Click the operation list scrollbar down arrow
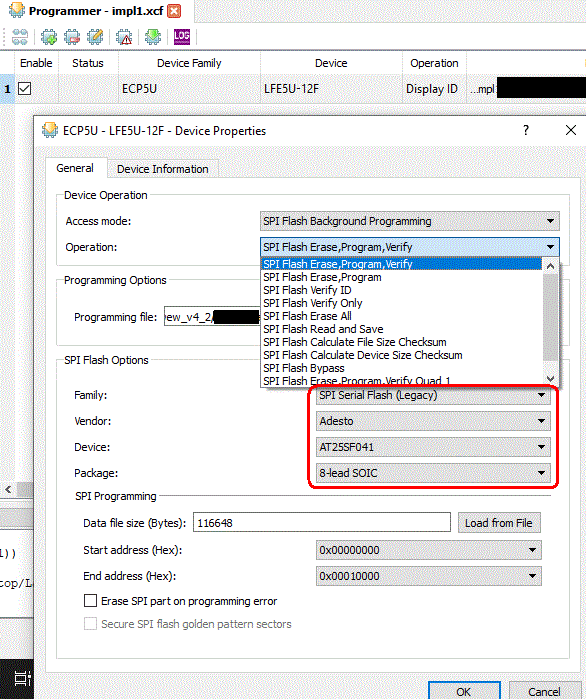586x699 pixels. [x=550, y=379]
